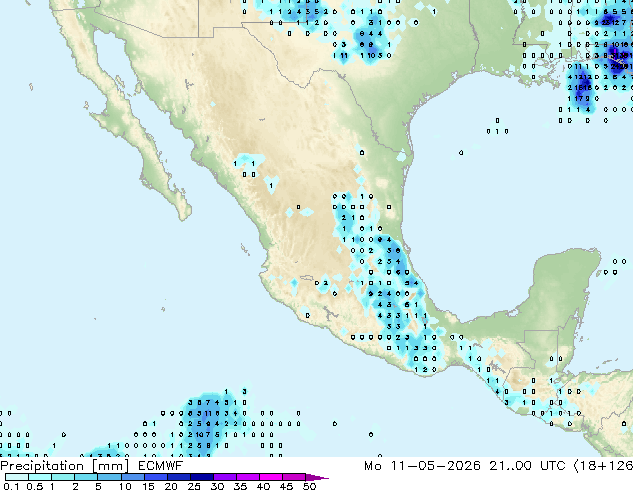This screenshot has width=634, height=490.
Task: Click the '(18+126' forecast offset text
Action: (x=603, y=466)
